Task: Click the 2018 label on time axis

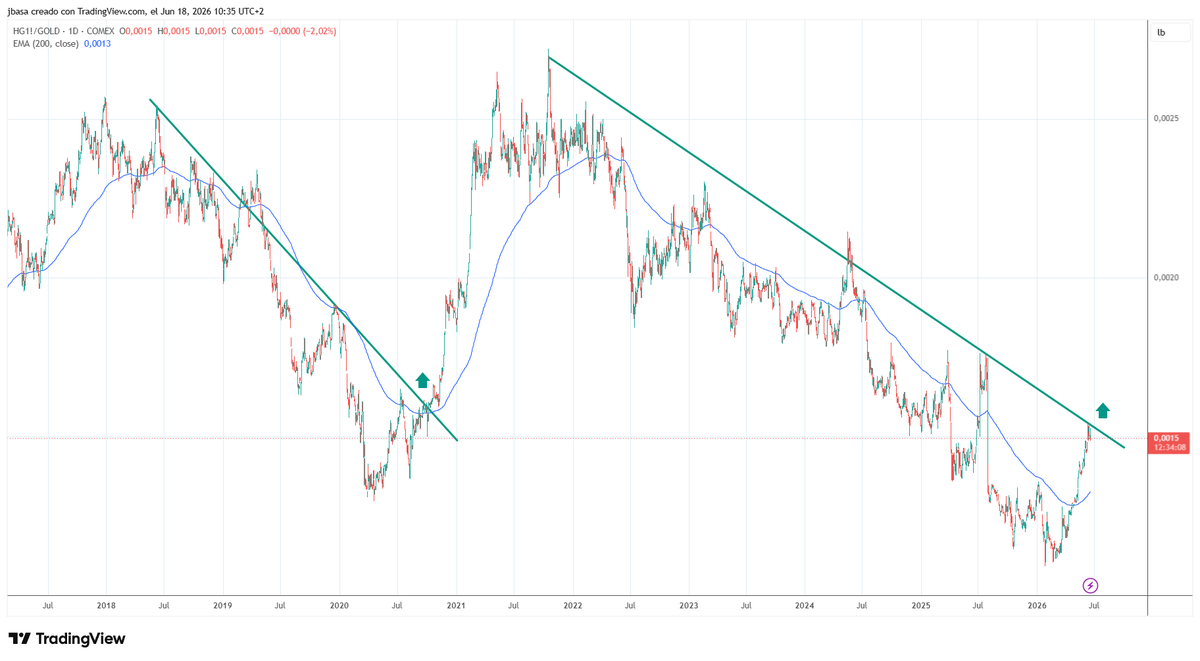Action: coord(106,606)
